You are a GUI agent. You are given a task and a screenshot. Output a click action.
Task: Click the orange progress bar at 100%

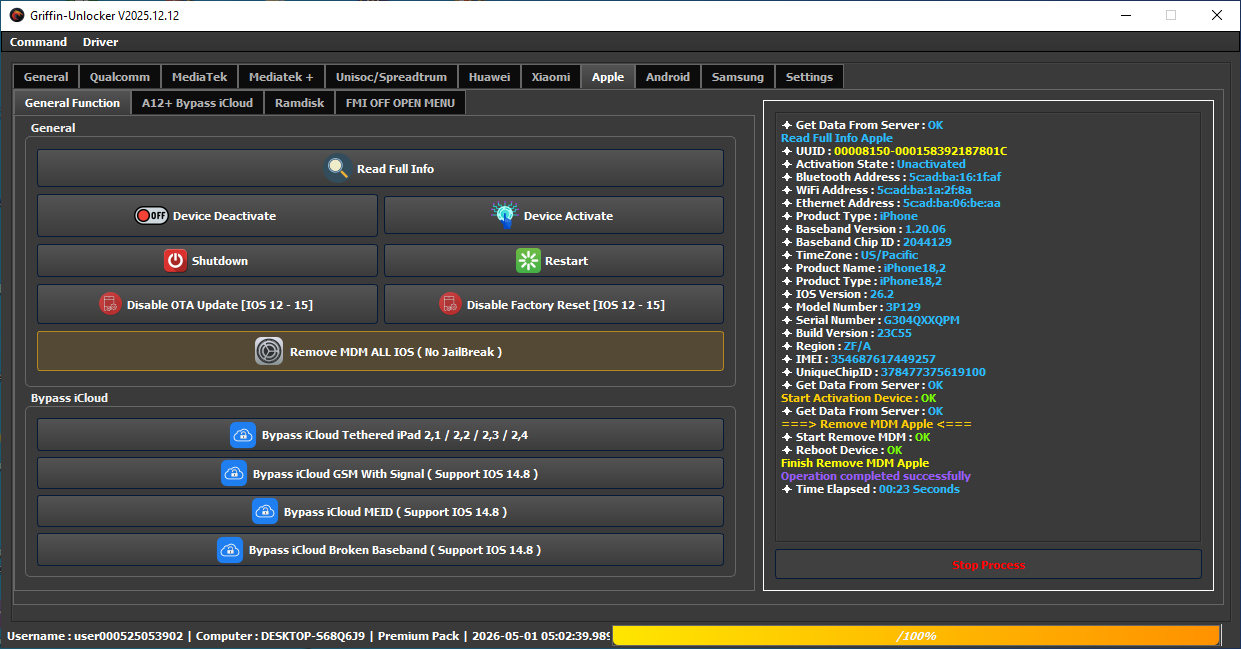tap(915, 636)
